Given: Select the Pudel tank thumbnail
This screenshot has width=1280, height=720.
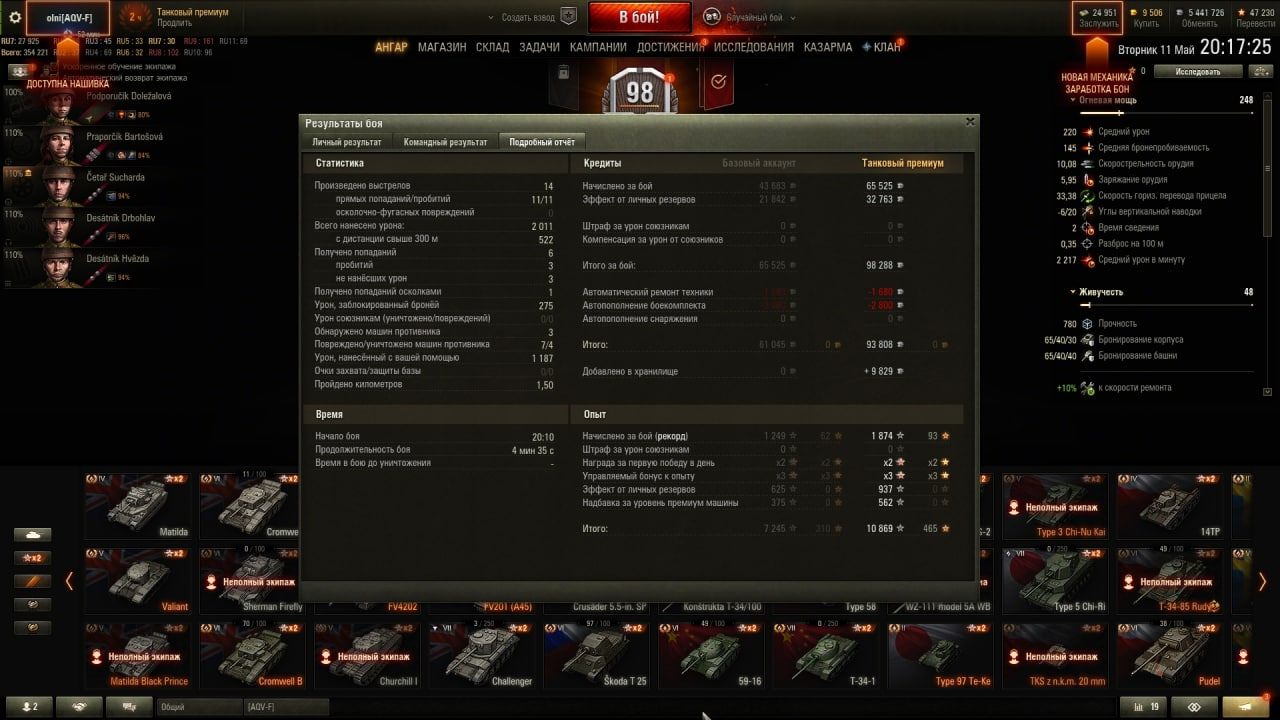Looking at the screenshot, I should [x=1171, y=654].
